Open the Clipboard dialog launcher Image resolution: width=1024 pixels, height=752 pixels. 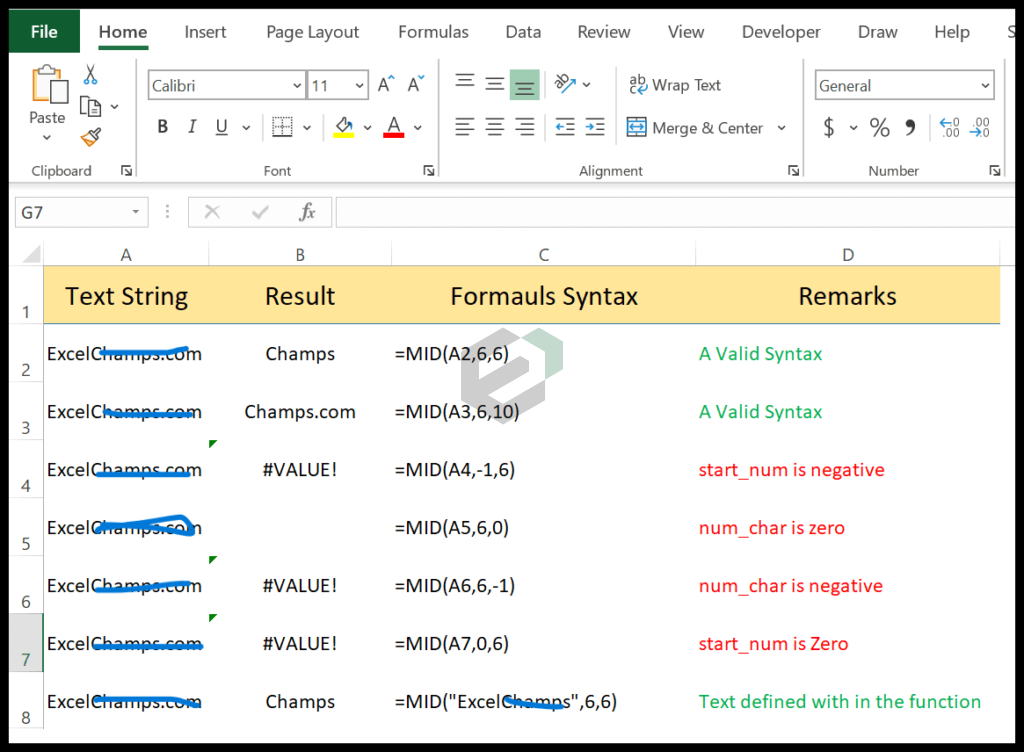pos(127,170)
